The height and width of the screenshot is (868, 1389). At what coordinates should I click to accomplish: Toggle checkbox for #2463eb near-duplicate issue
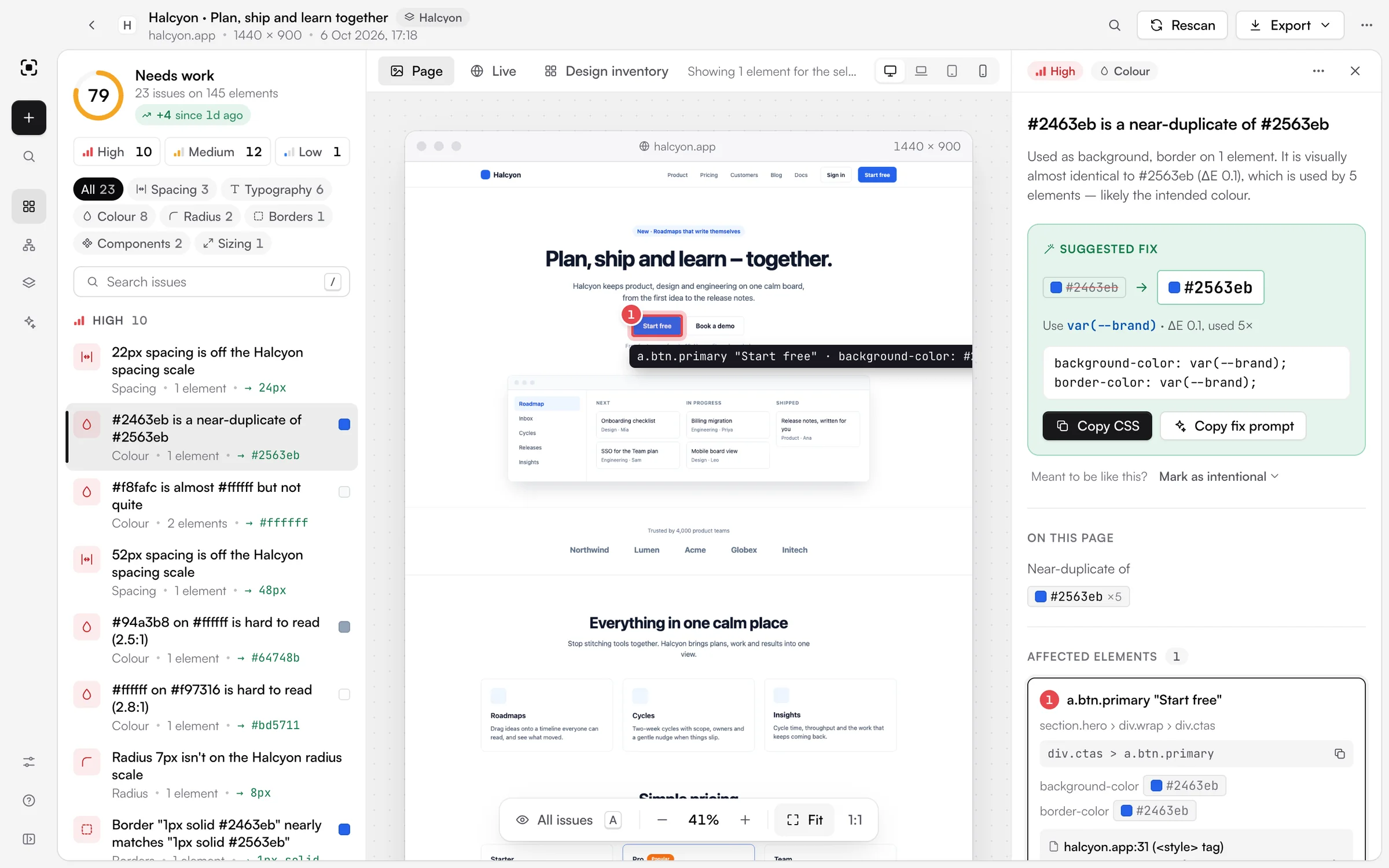pos(344,424)
